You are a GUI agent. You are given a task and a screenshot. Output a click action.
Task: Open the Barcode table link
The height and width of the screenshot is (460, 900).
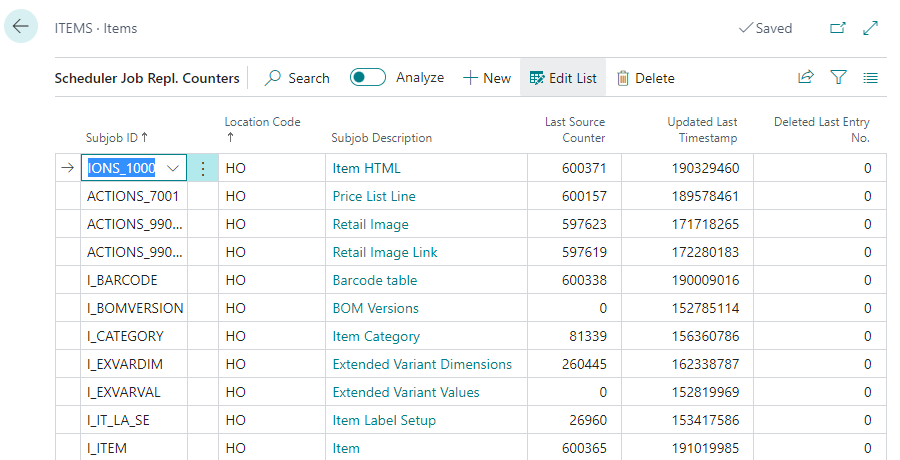click(375, 281)
